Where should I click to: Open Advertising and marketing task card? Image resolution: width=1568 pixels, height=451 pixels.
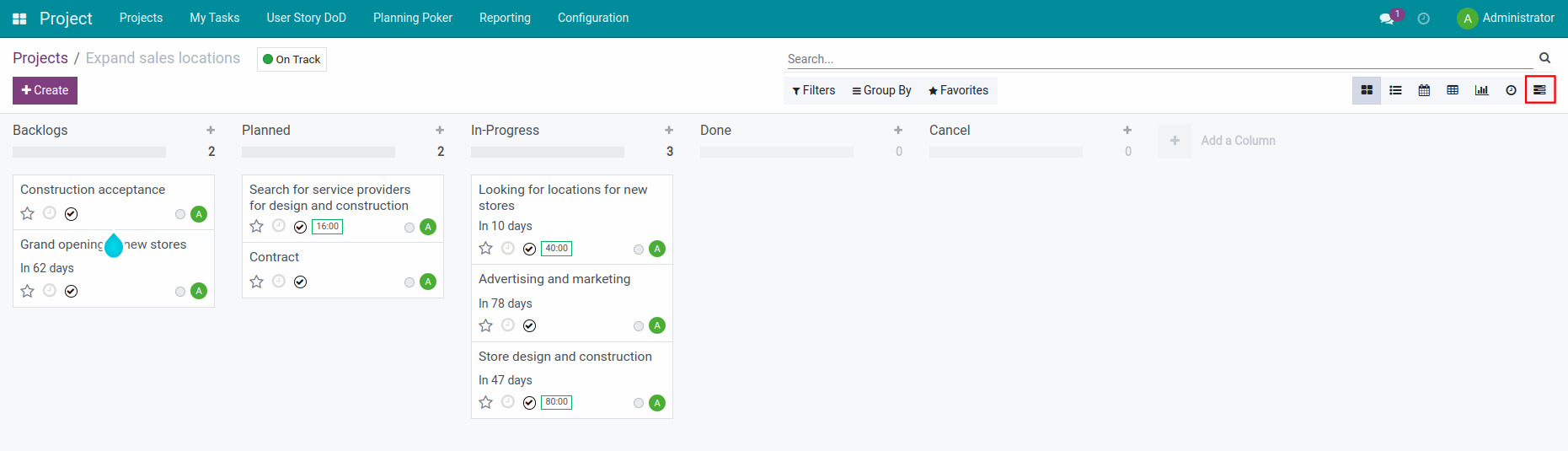click(572, 303)
